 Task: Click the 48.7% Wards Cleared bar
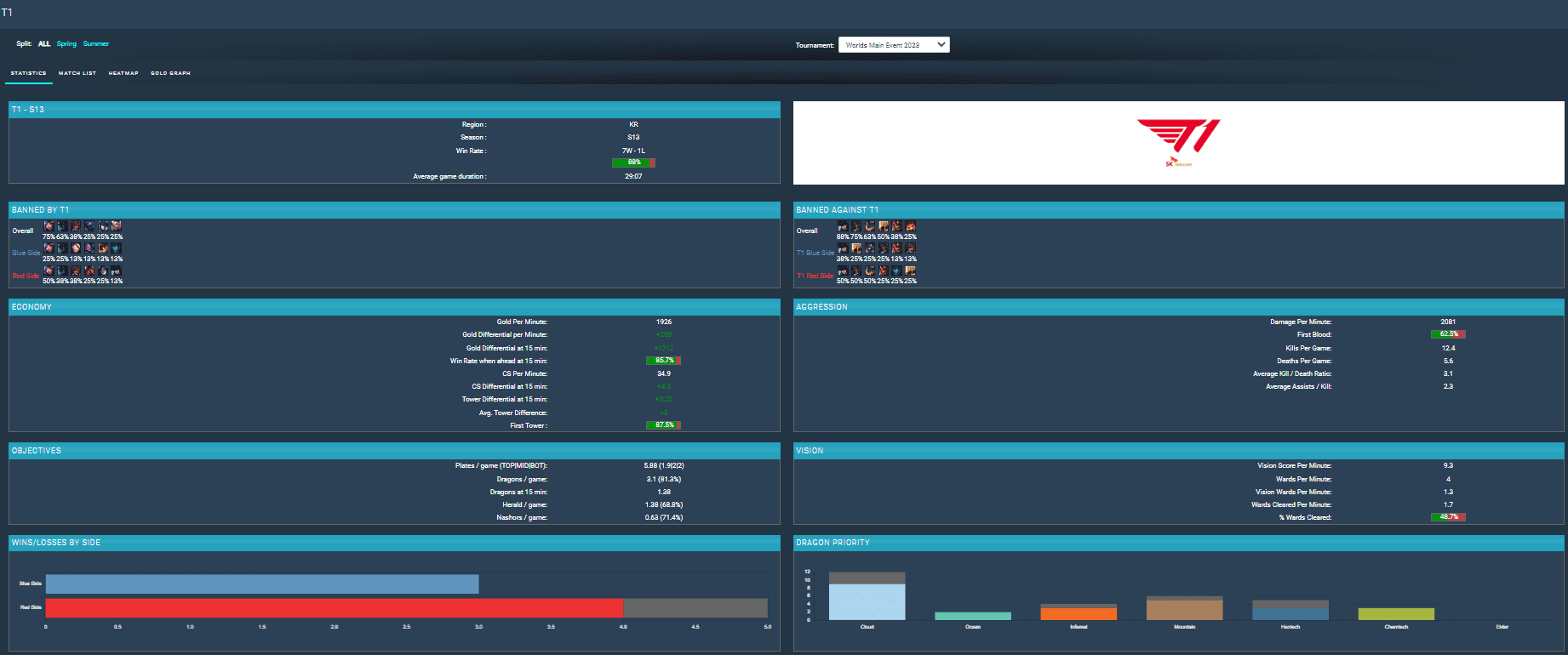tap(1448, 517)
